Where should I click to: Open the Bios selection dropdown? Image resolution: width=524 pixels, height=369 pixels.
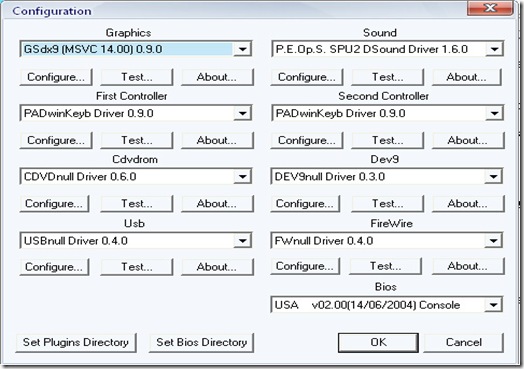pos(494,305)
